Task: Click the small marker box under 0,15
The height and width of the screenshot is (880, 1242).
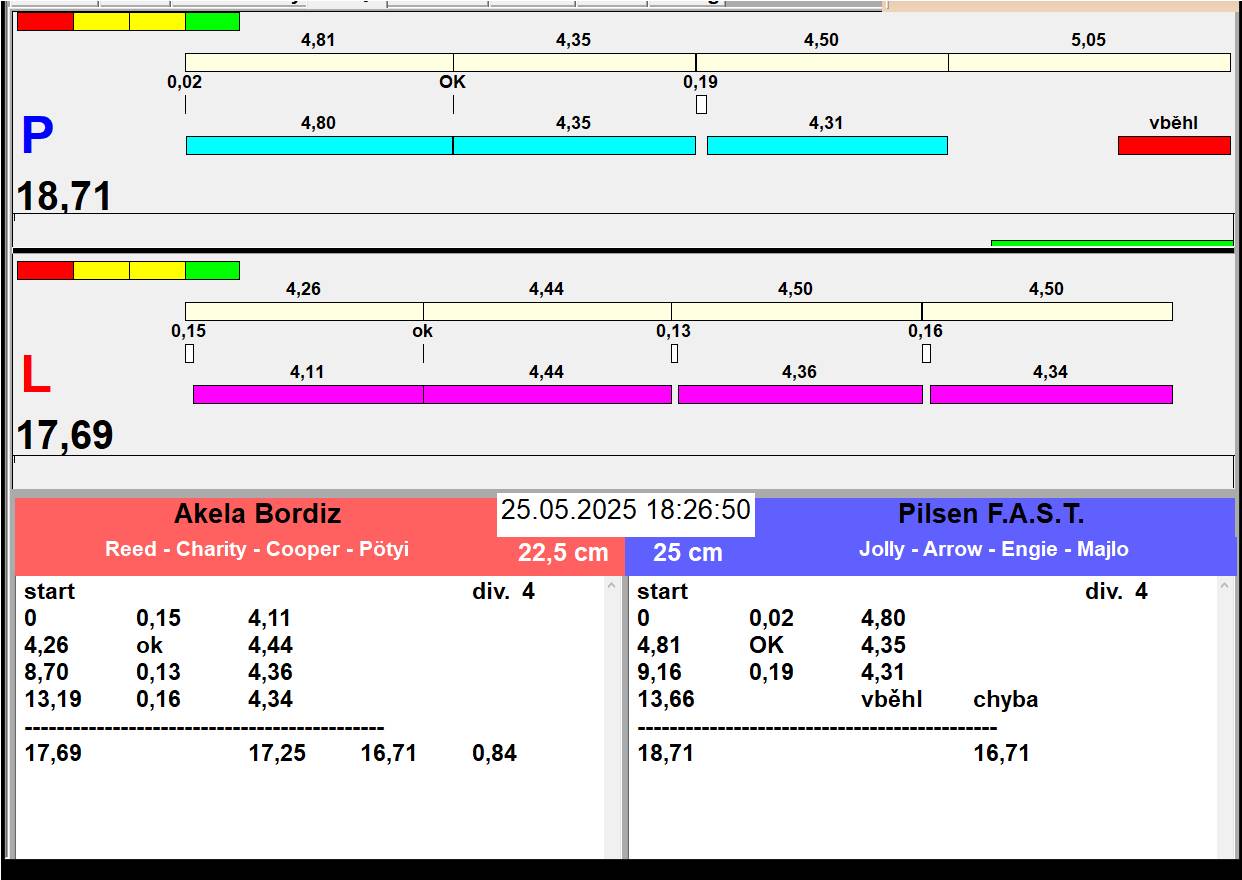Action: [189, 353]
